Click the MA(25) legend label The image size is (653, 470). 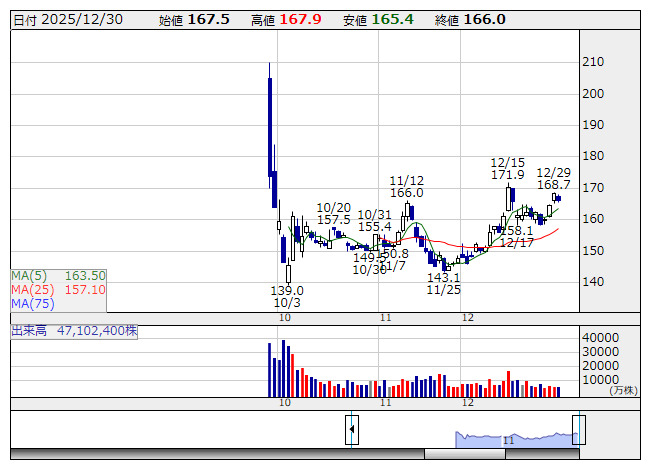(33, 290)
